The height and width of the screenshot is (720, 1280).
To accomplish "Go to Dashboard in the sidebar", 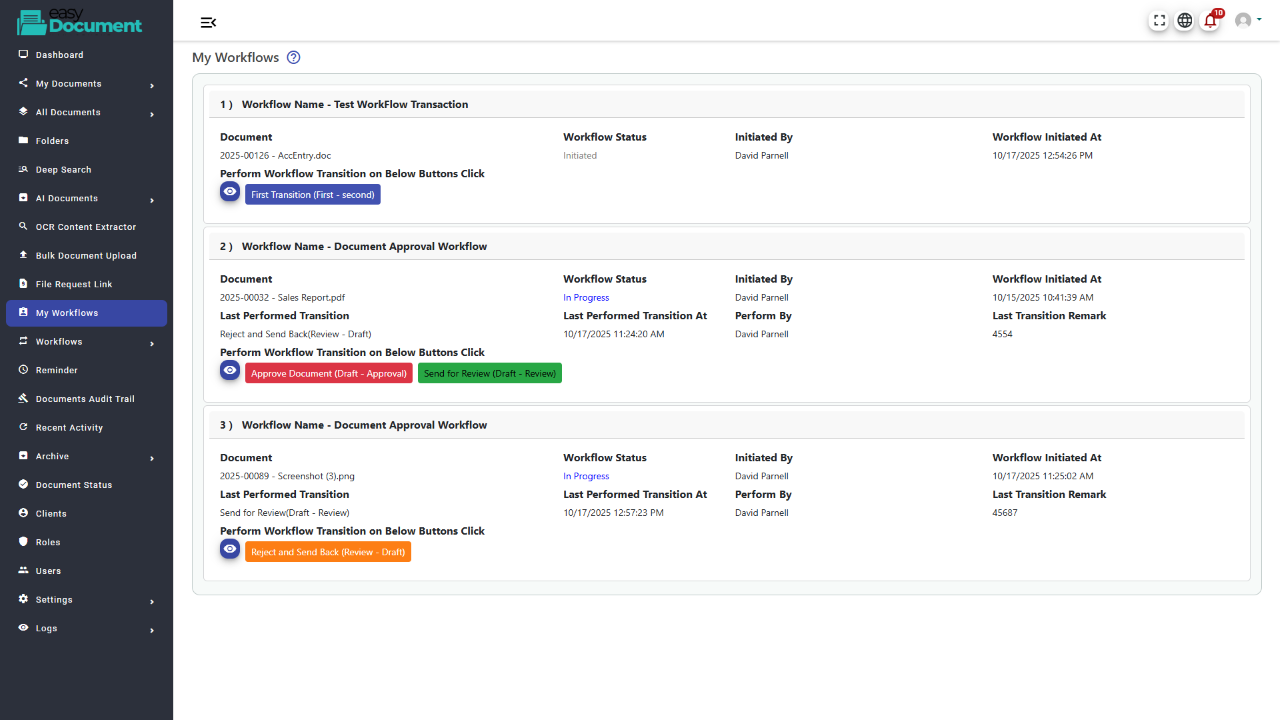I will point(59,55).
